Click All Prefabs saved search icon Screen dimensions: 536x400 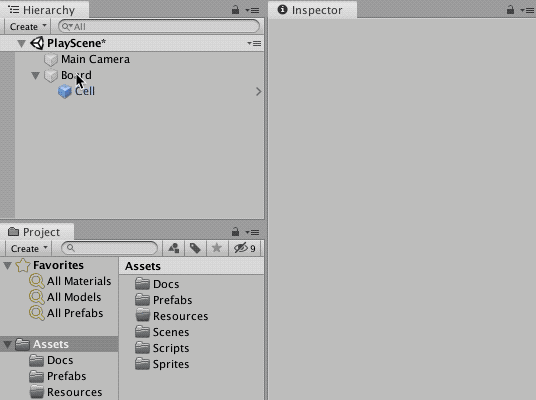(x=37, y=313)
